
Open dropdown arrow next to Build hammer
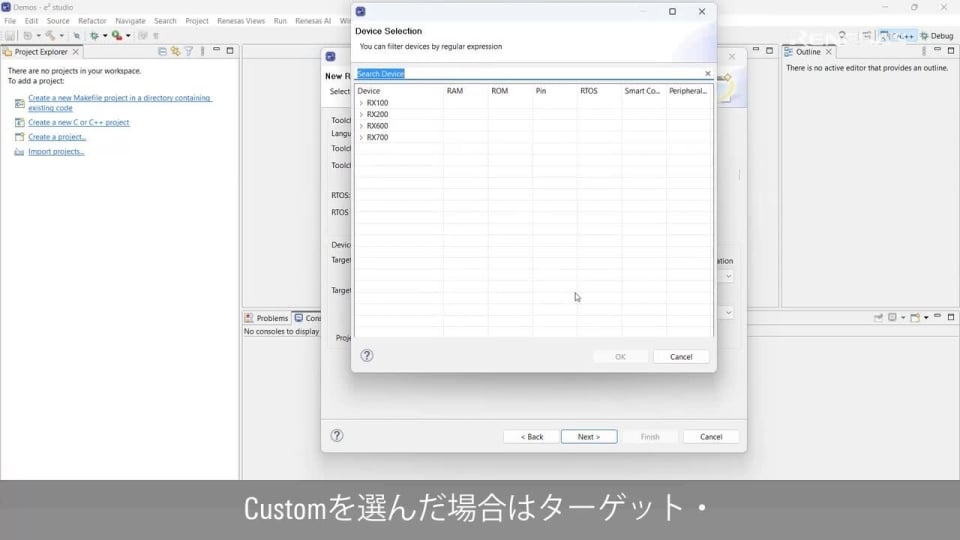point(61,36)
